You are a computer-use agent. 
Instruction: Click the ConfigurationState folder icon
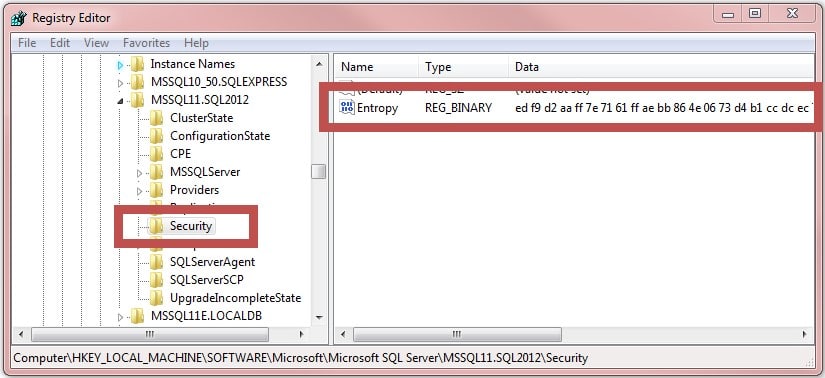[x=156, y=136]
